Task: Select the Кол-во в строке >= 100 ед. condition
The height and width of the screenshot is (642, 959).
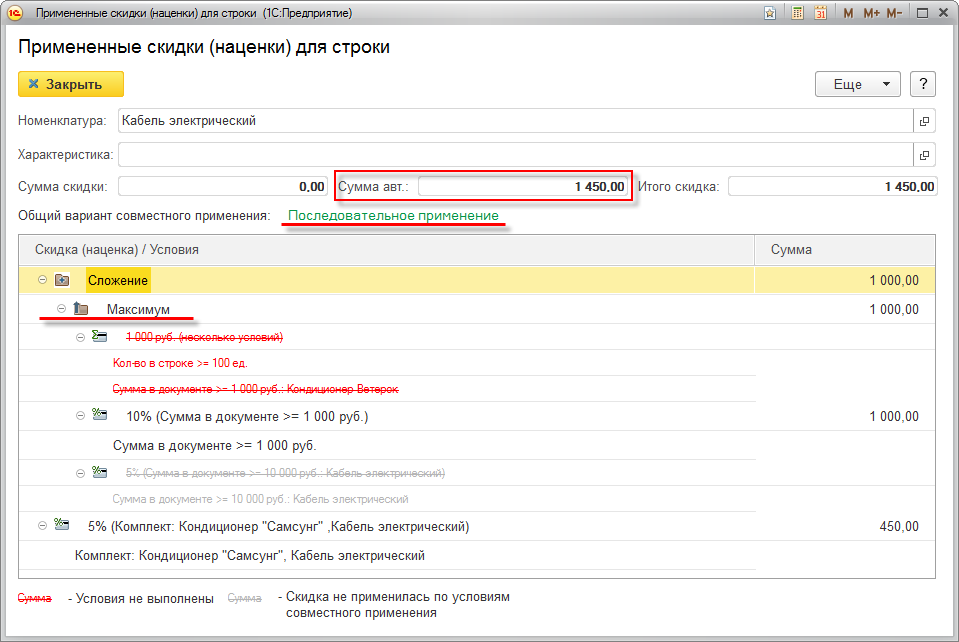Action: pos(180,363)
